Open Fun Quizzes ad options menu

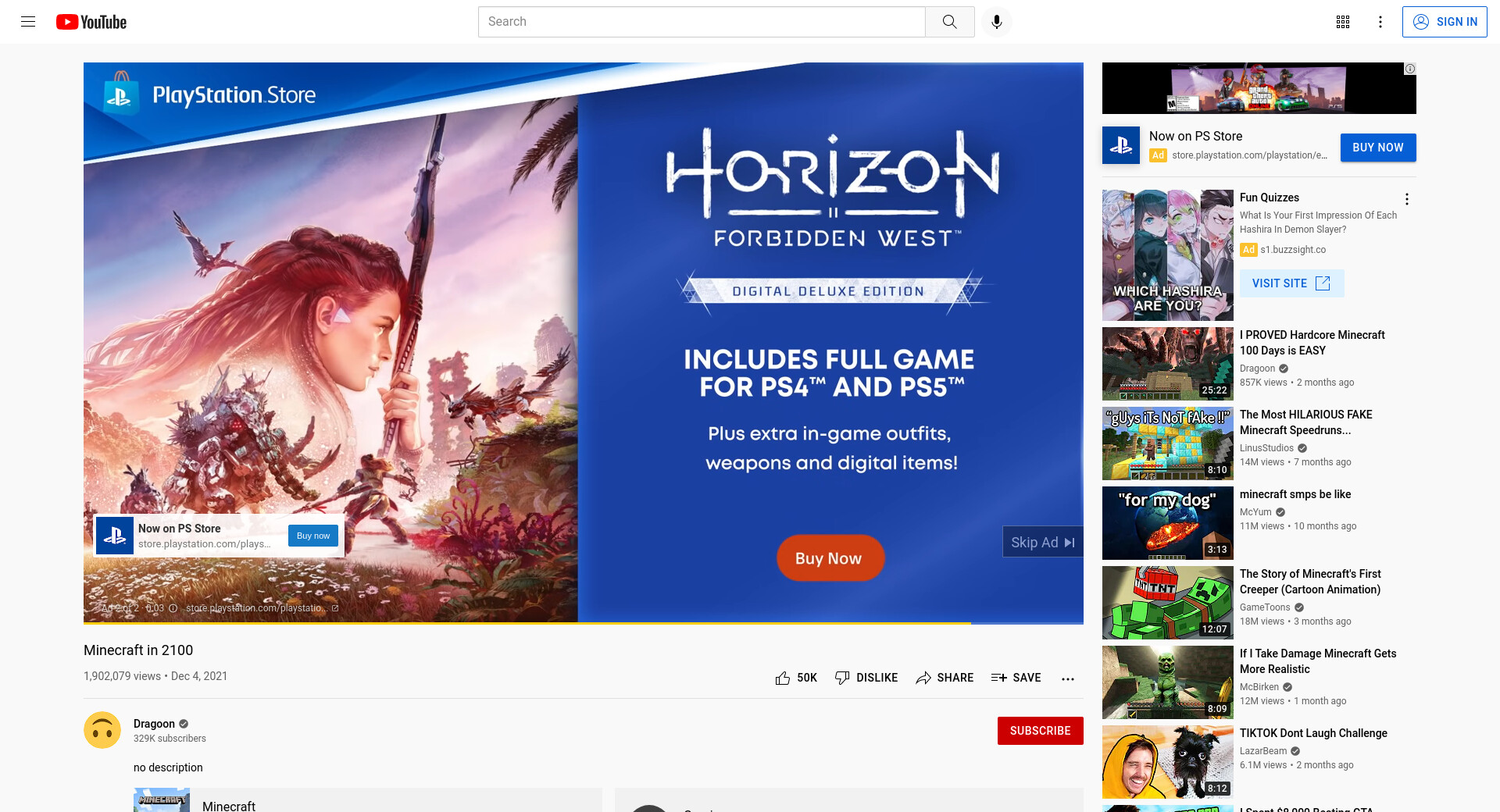tap(1407, 199)
